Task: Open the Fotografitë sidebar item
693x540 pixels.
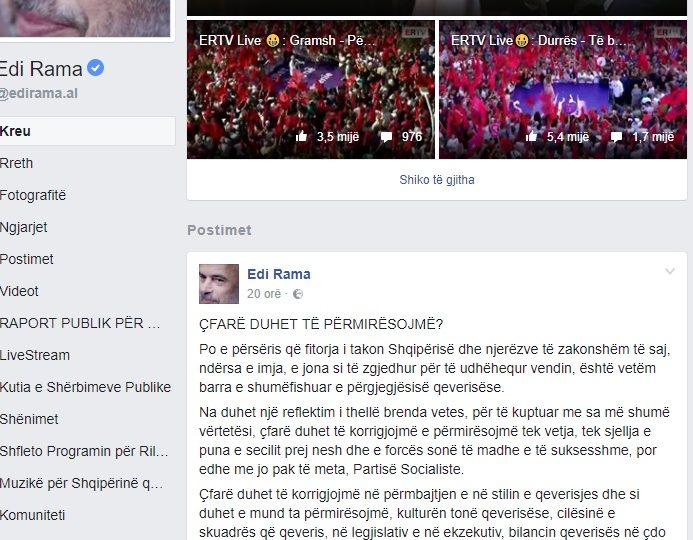Action: click(33, 195)
